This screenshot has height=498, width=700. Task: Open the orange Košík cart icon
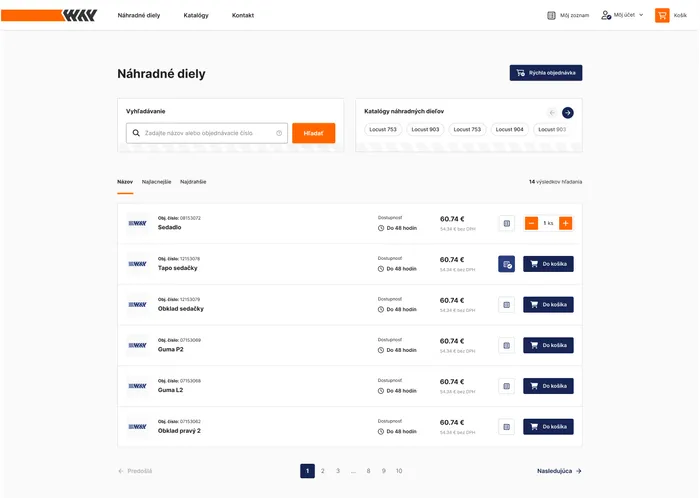click(662, 15)
